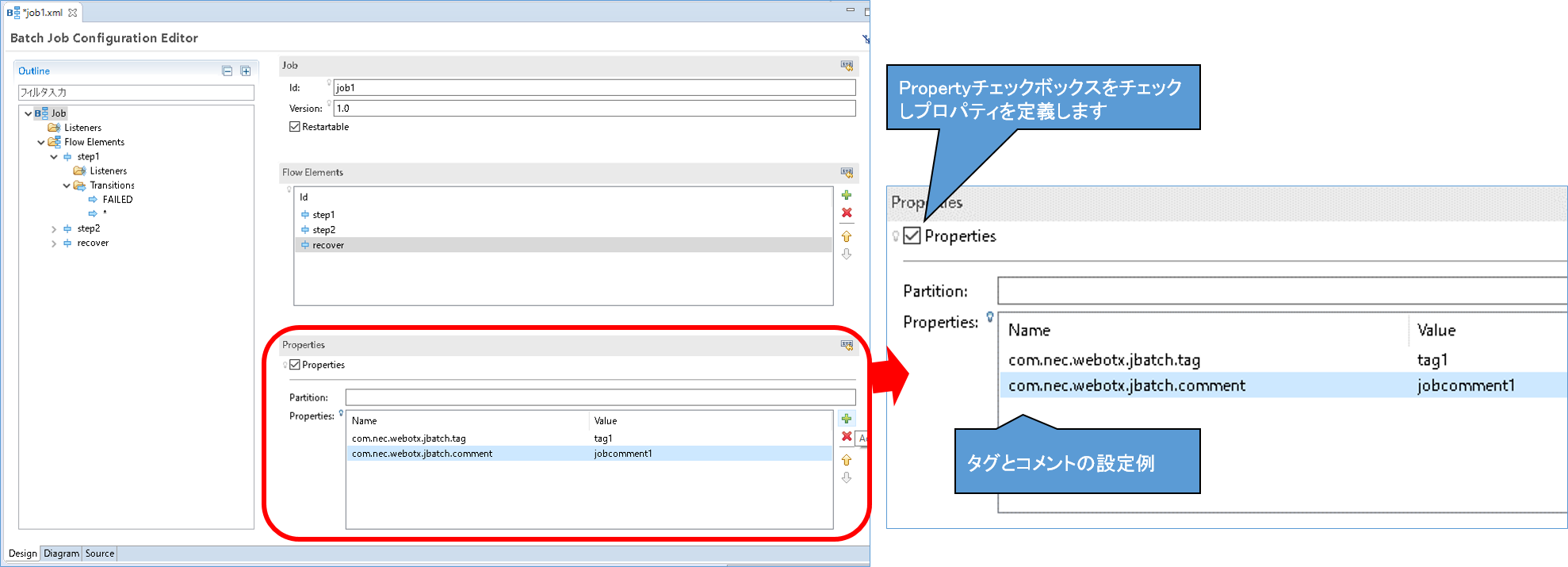Switch to the Diagram tab

click(61, 554)
